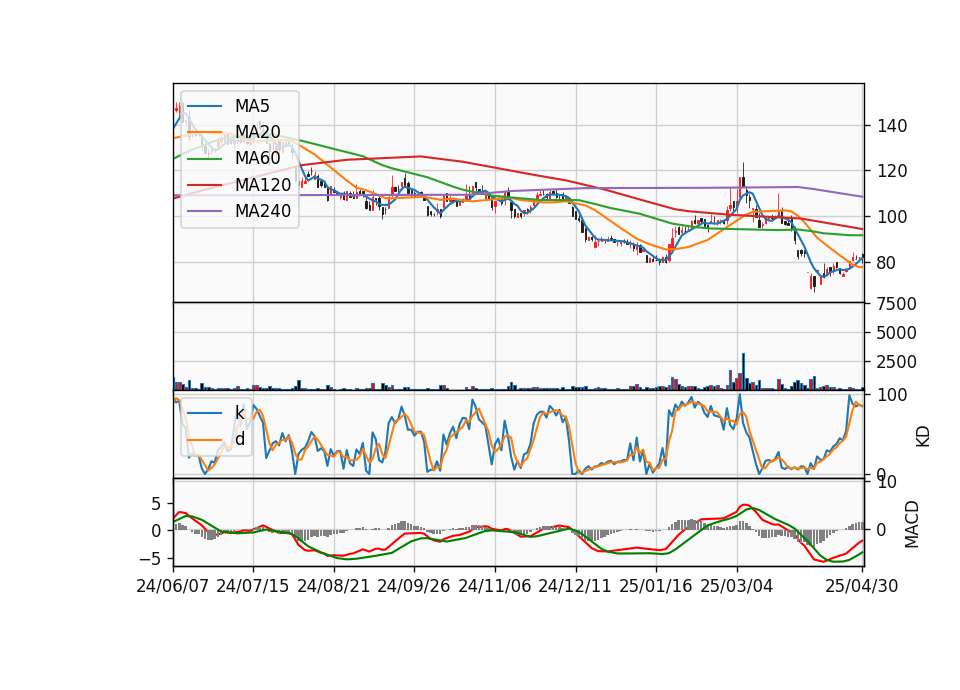
Task: Click the MA240 legend label
Action: [263, 211]
